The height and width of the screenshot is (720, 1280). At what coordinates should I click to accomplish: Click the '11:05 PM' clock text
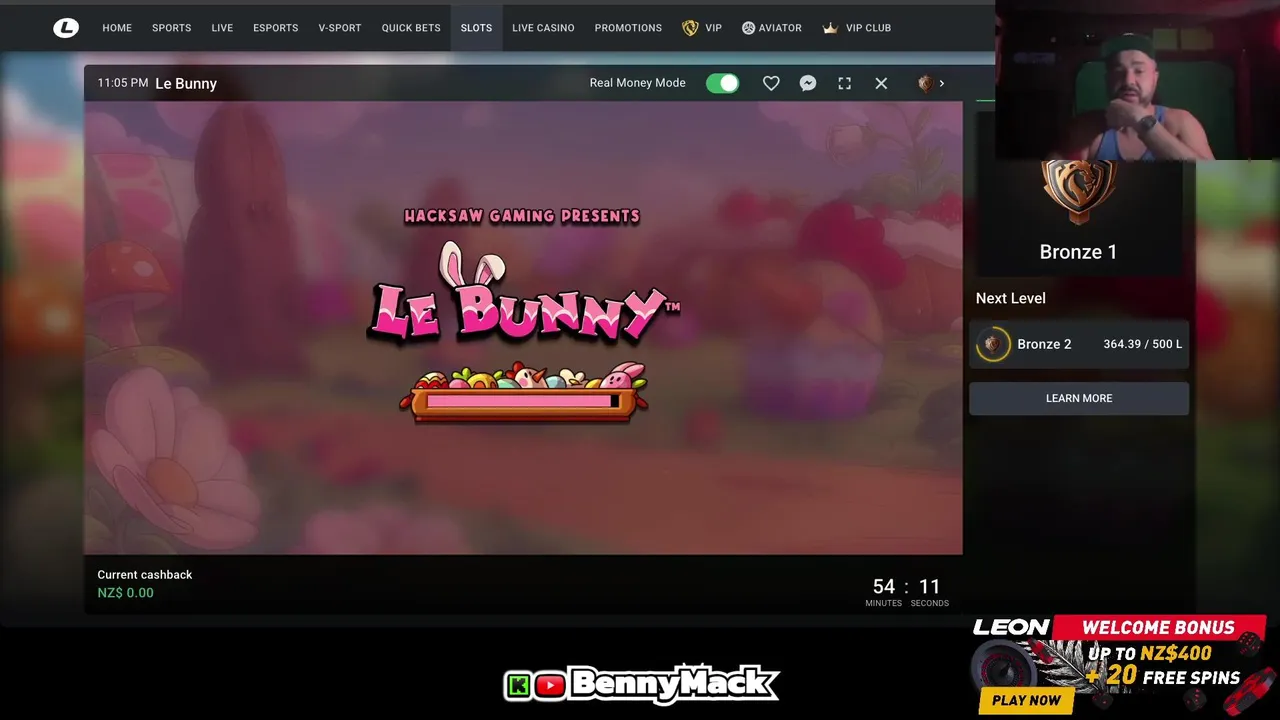pos(123,83)
